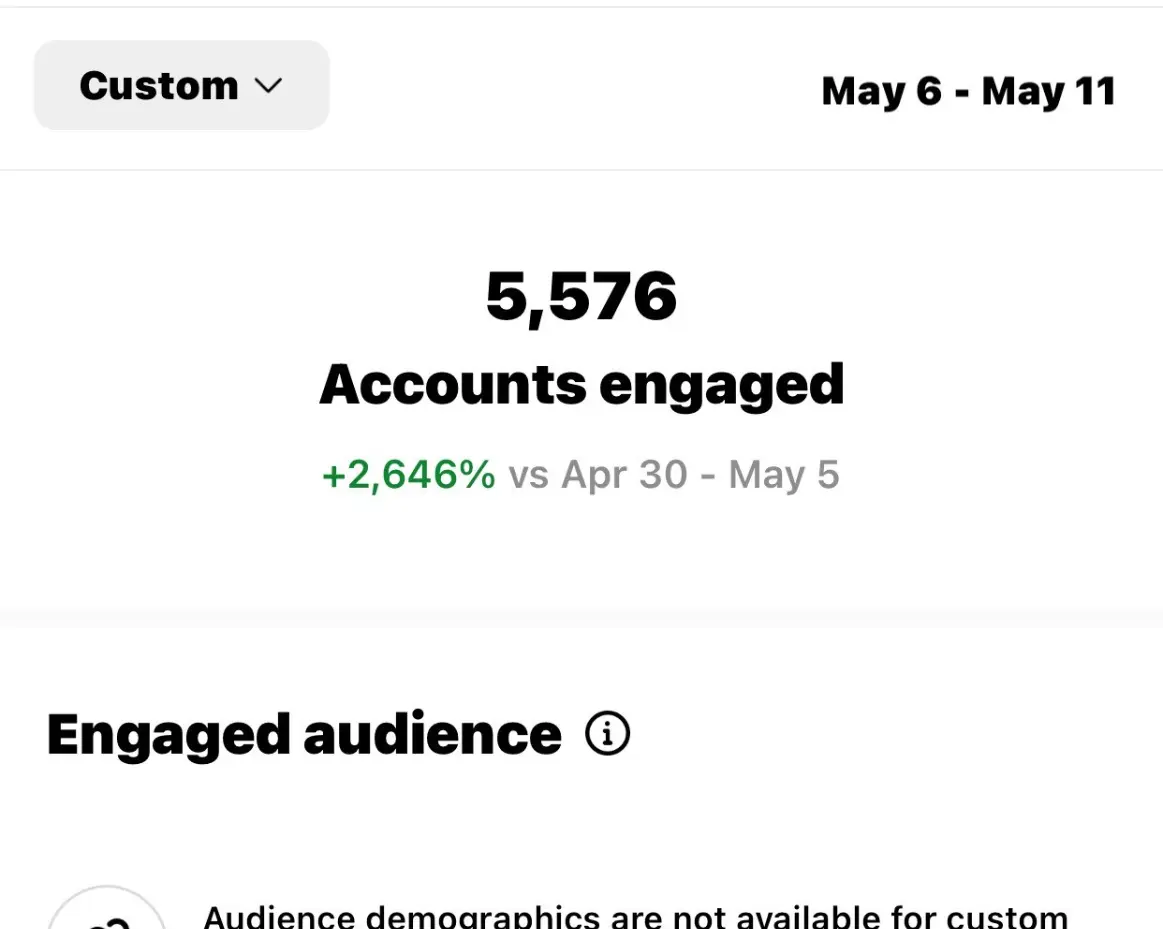
Task: Click the info icon beside Engaged audience
Action: 607,734
